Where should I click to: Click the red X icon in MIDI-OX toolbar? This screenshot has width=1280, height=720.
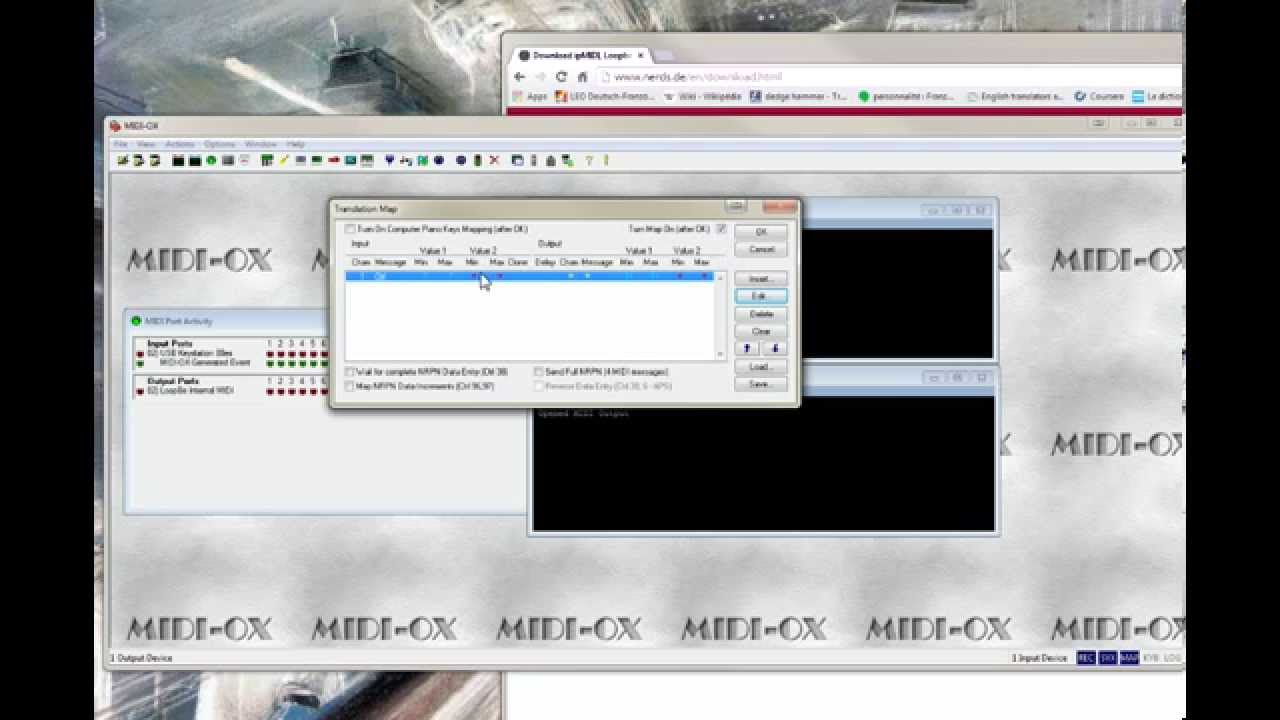pos(494,160)
